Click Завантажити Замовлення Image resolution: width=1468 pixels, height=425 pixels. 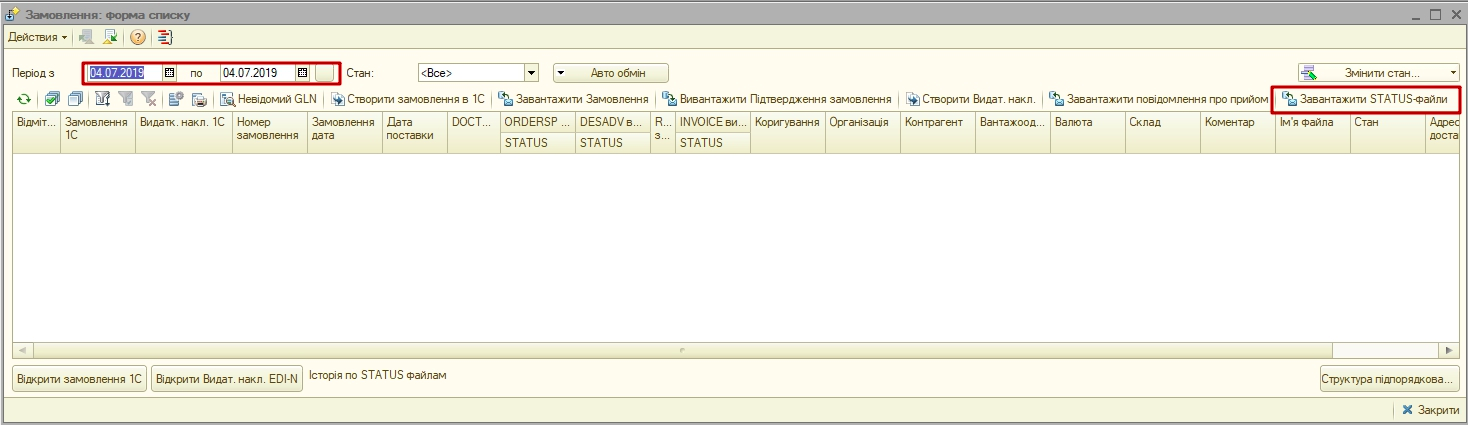[x=574, y=99]
